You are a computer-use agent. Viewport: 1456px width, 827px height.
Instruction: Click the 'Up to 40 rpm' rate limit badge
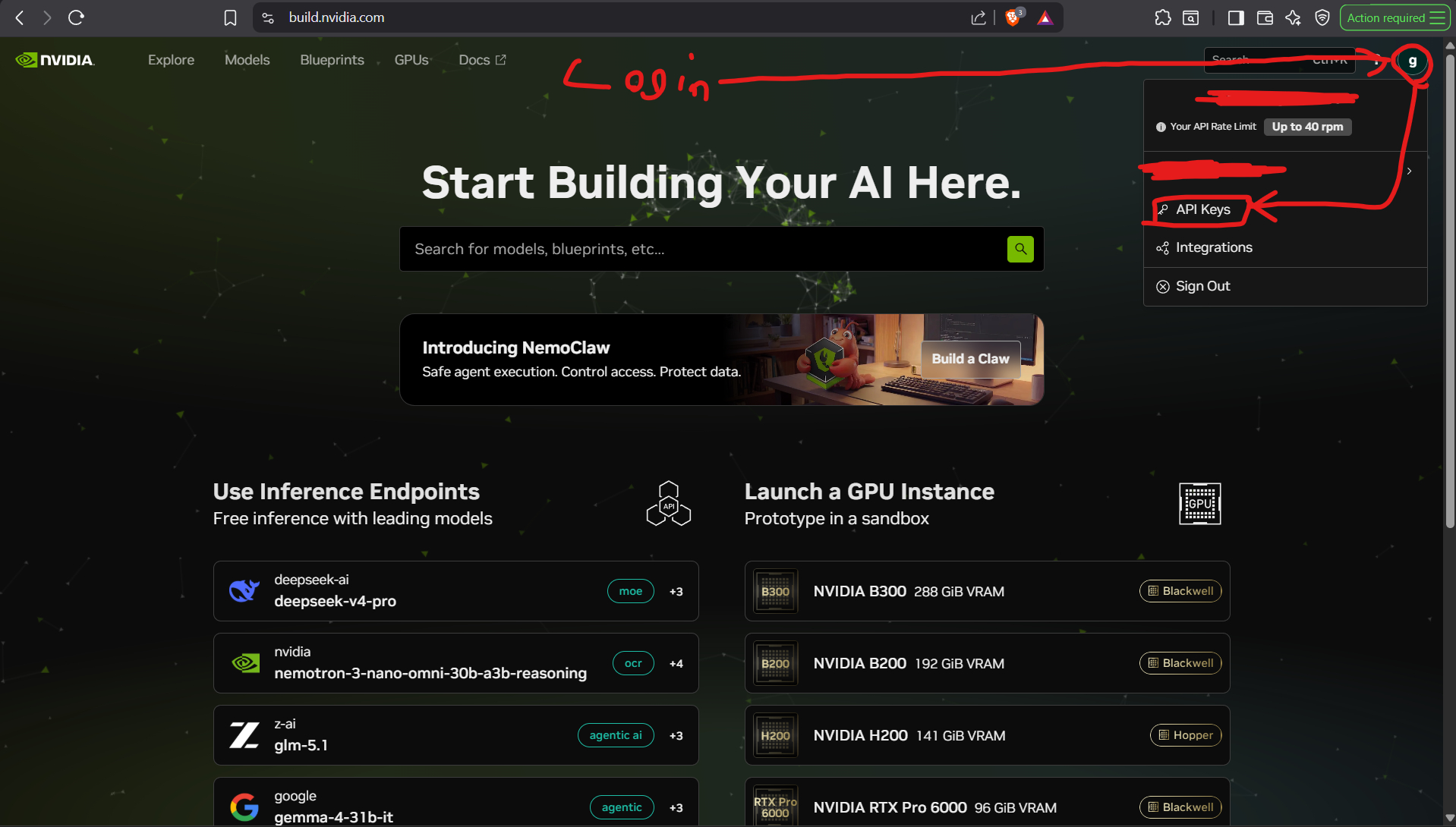(1307, 127)
